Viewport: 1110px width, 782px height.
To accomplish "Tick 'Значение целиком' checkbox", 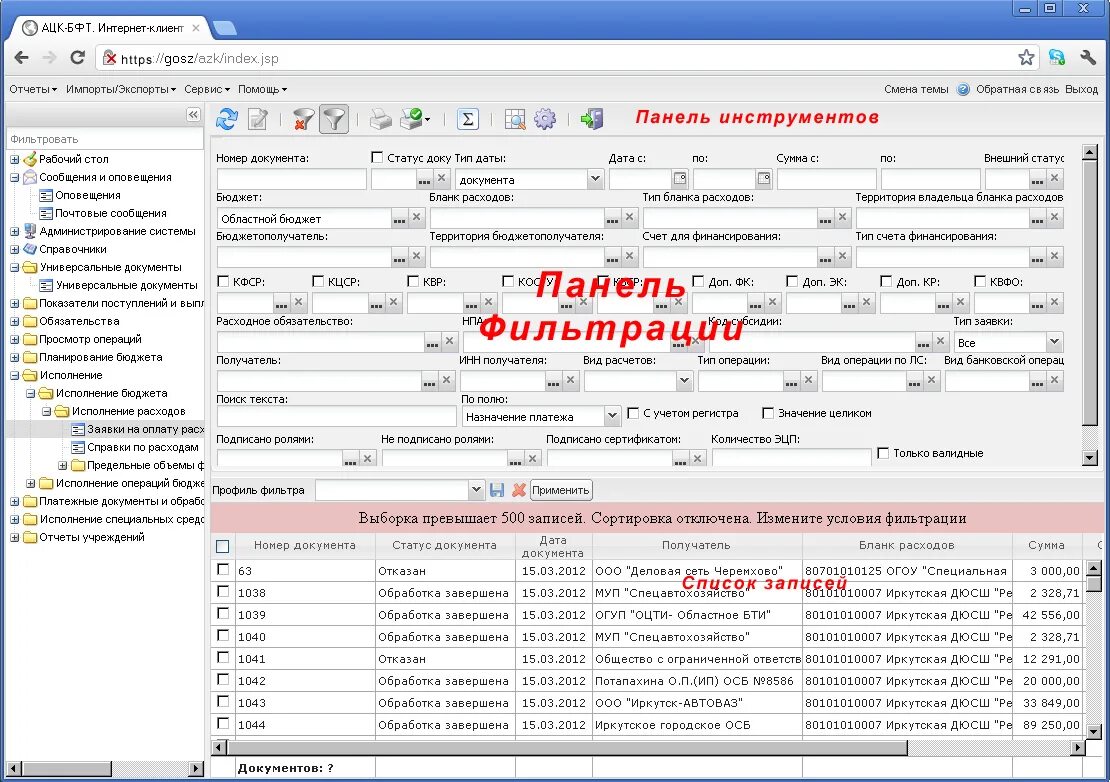I will (768, 413).
